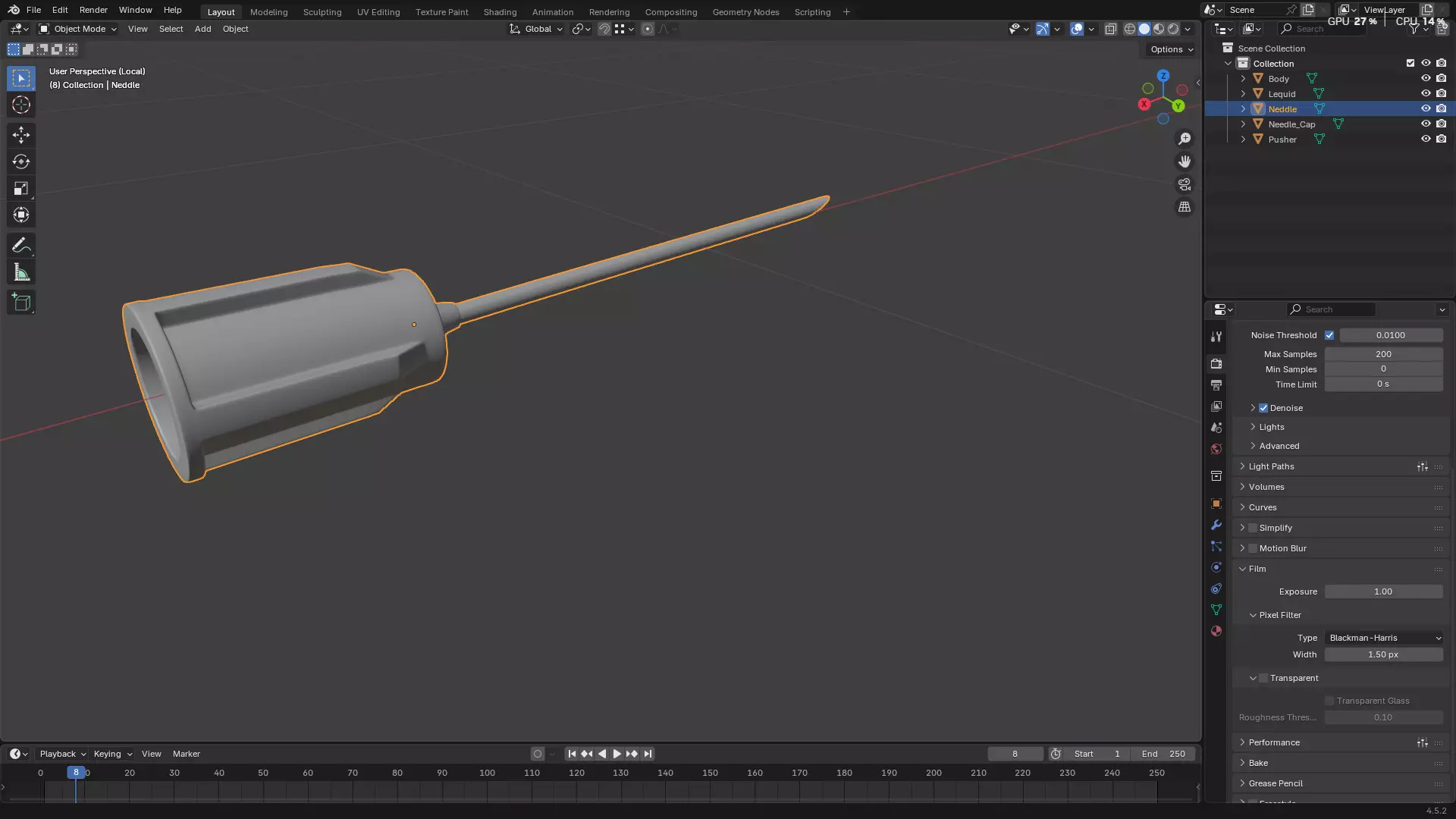Open the timeline Marker menu
The image size is (1456, 819).
186,754
